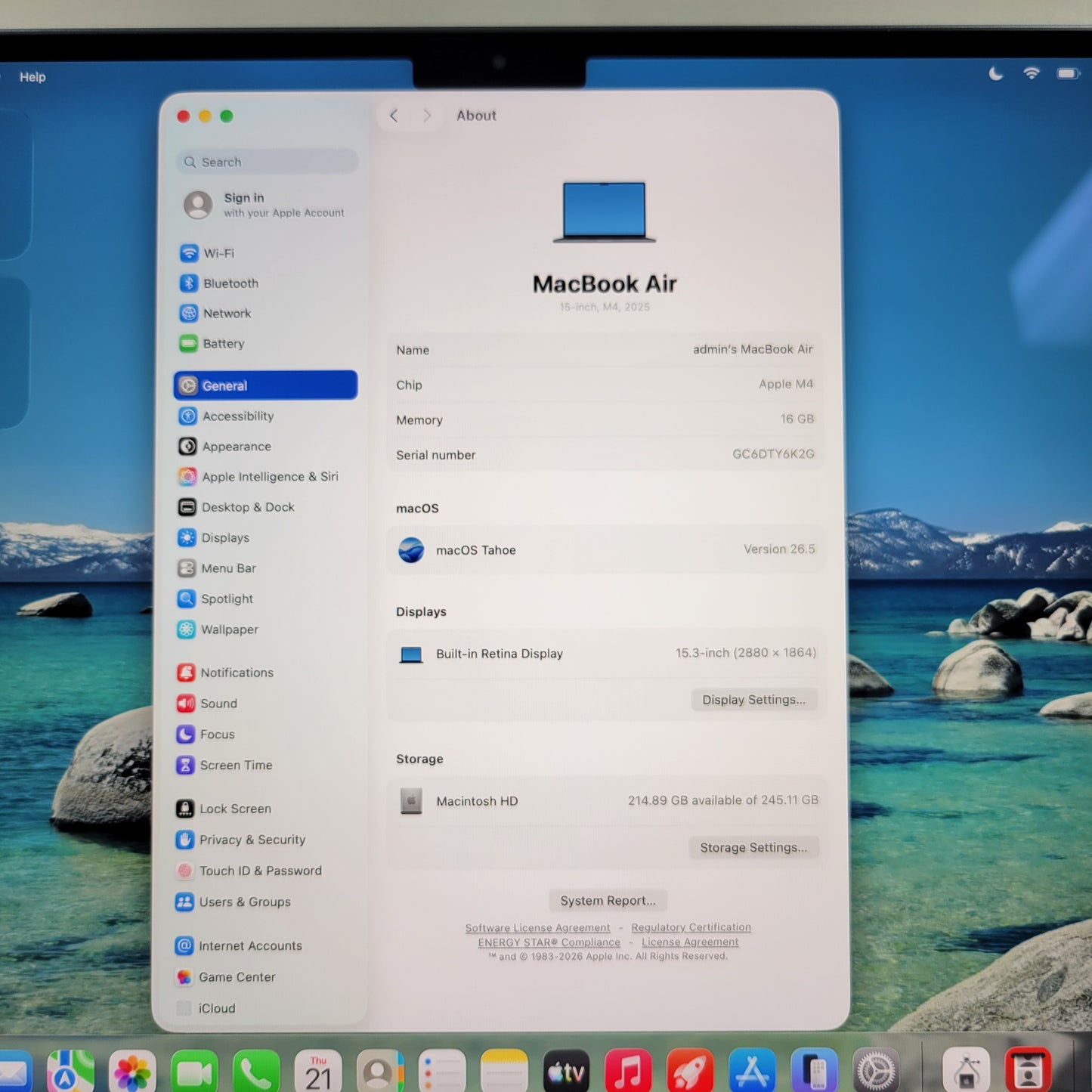Open the ENERGY STAR Compliance link
The height and width of the screenshot is (1092, 1092).
(549, 942)
